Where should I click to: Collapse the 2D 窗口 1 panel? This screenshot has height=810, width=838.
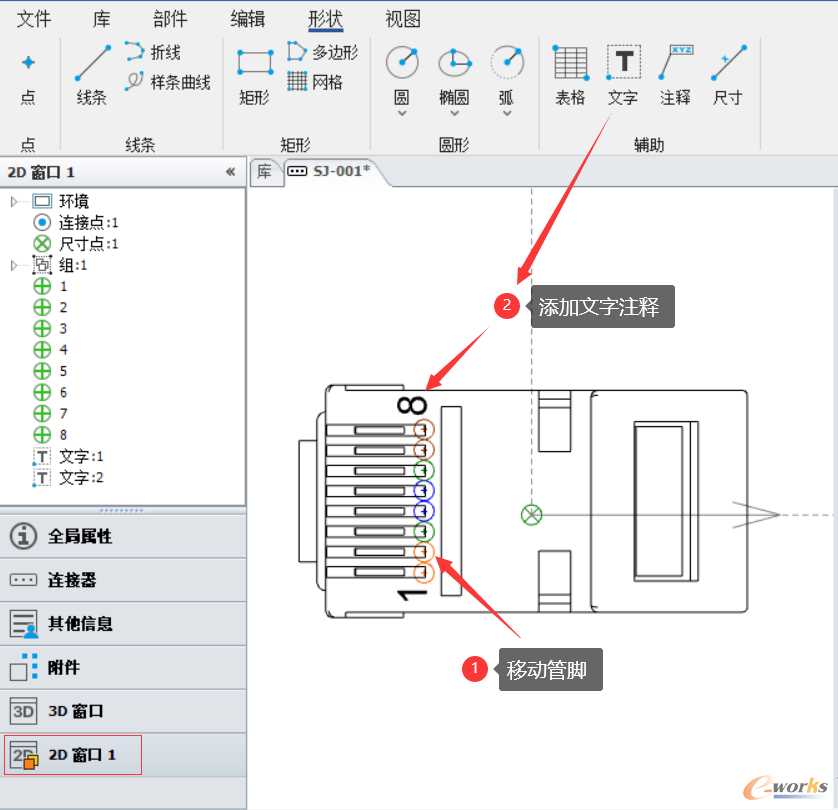point(230,172)
